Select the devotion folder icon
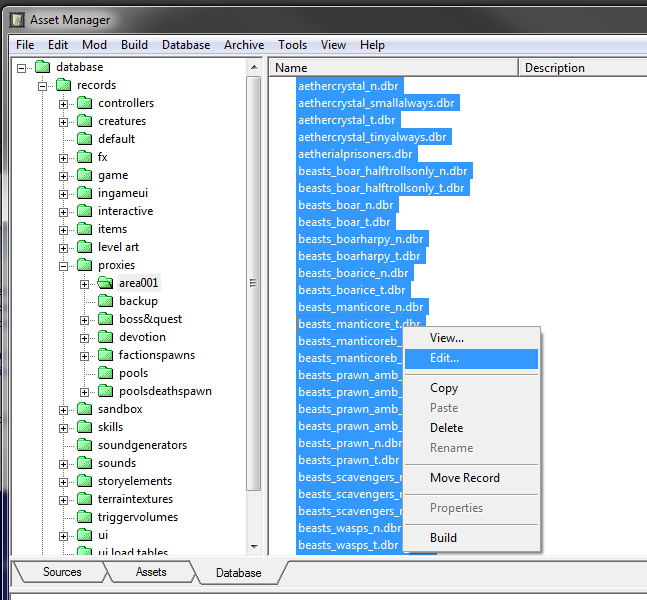Image resolution: width=647 pixels, height=600 pixels. pos(105,337)
